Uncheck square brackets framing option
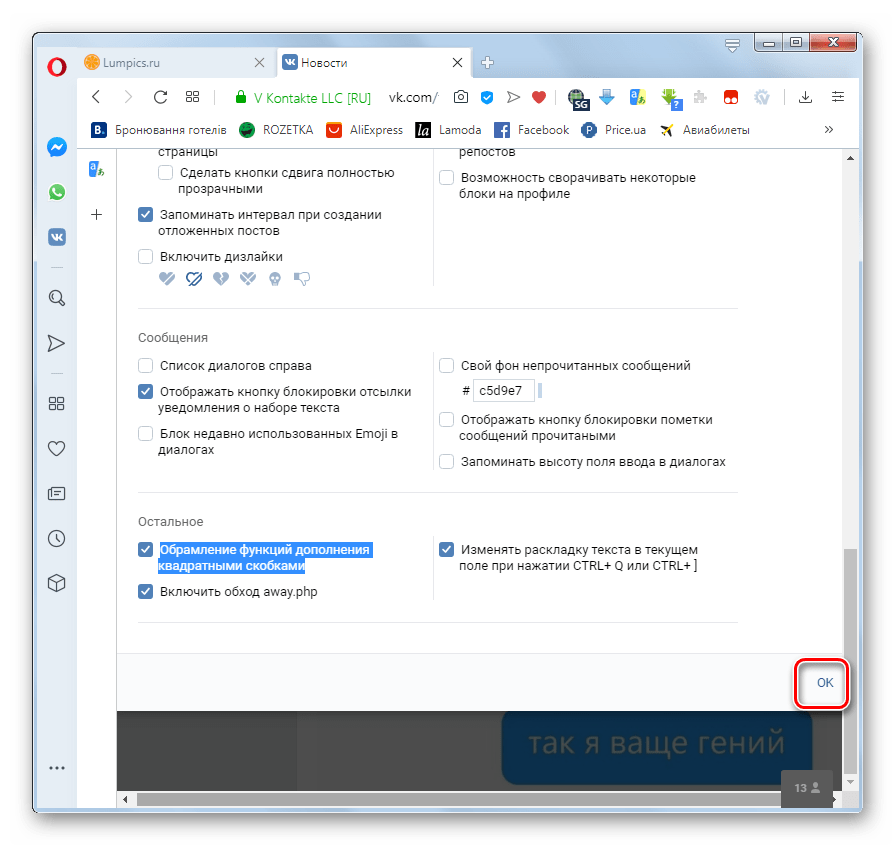This screenshot has height=846, width=896. click(146, 549)
